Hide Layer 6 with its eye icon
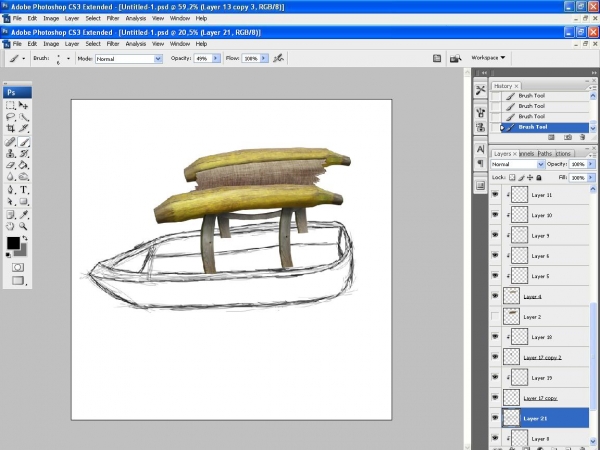The width and height of the screenshot is (600, 450). click(495, 255)
